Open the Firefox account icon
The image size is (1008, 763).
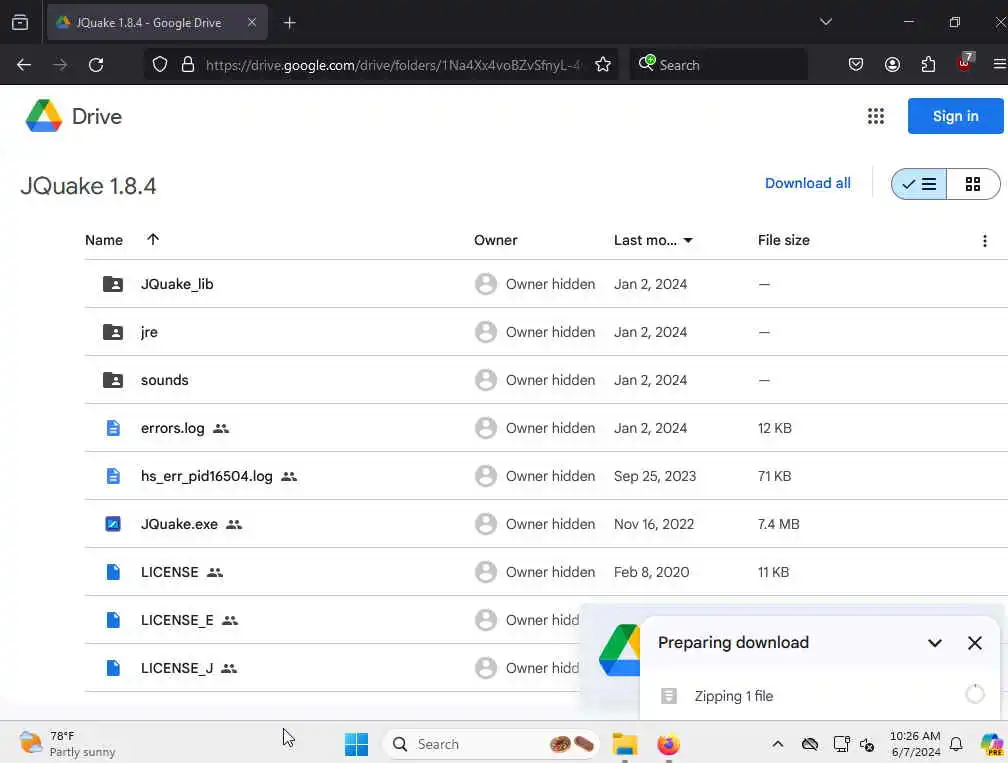coord(892,64)
